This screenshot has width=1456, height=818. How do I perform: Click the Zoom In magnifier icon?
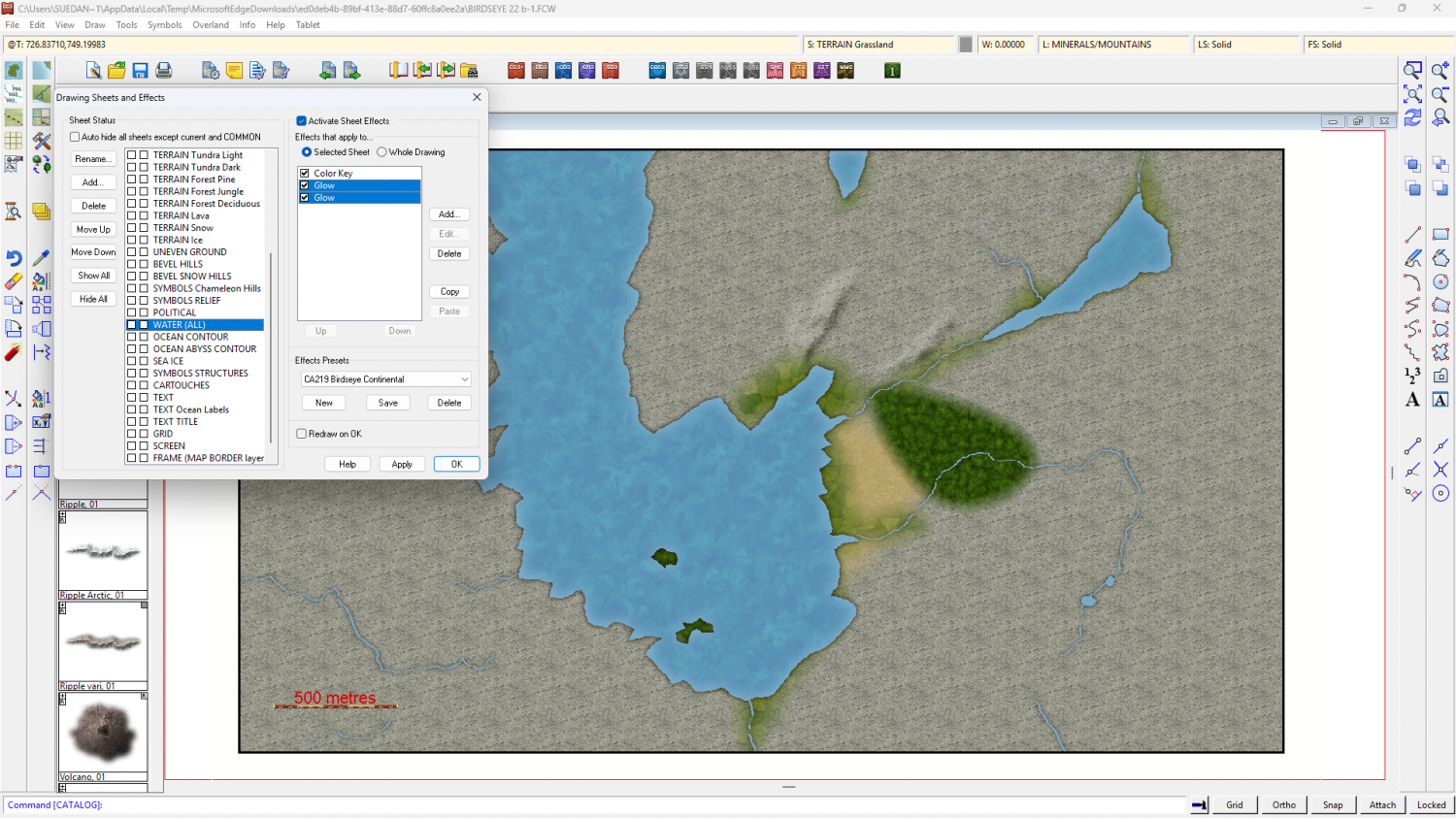pos(1439,71)
